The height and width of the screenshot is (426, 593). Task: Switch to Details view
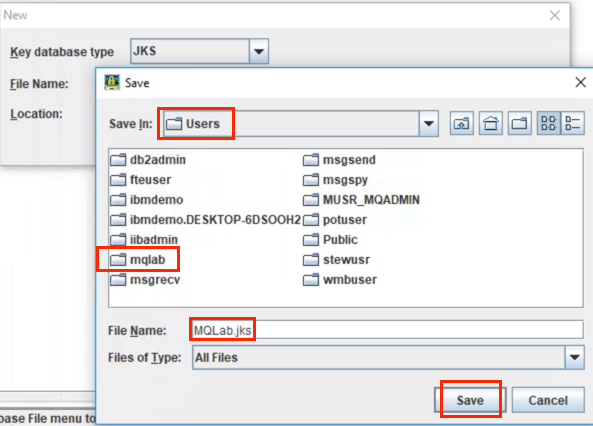[x=573, y=123]
